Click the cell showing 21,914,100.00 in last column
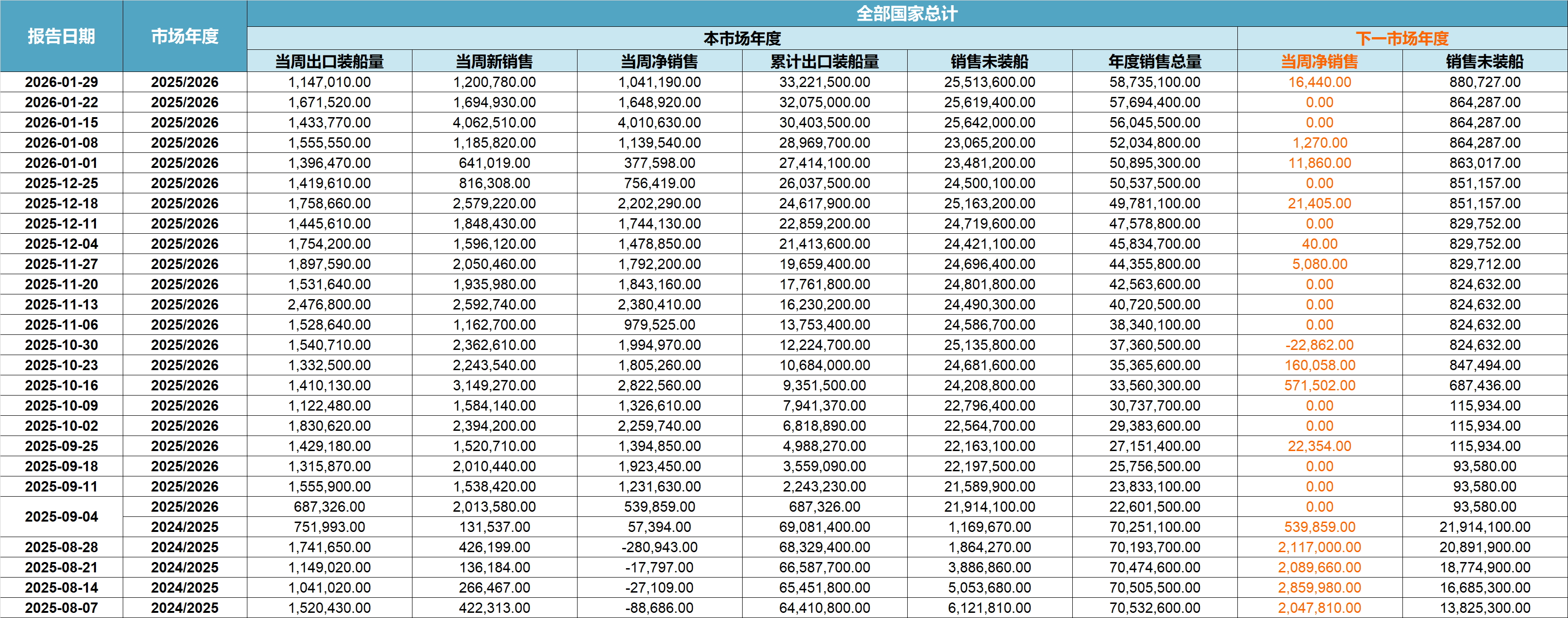This screenshot has width=1568, height=618. tap(1485, 527)
